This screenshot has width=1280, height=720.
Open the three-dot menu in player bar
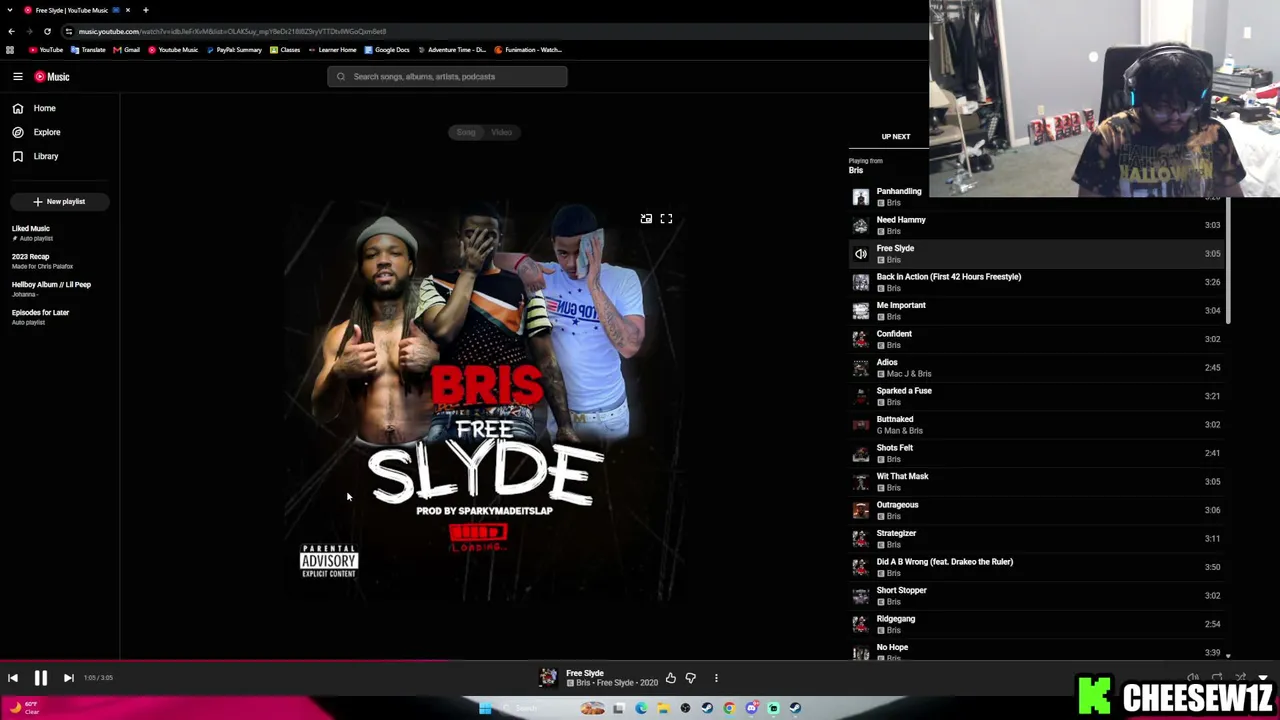coord(716,678)
